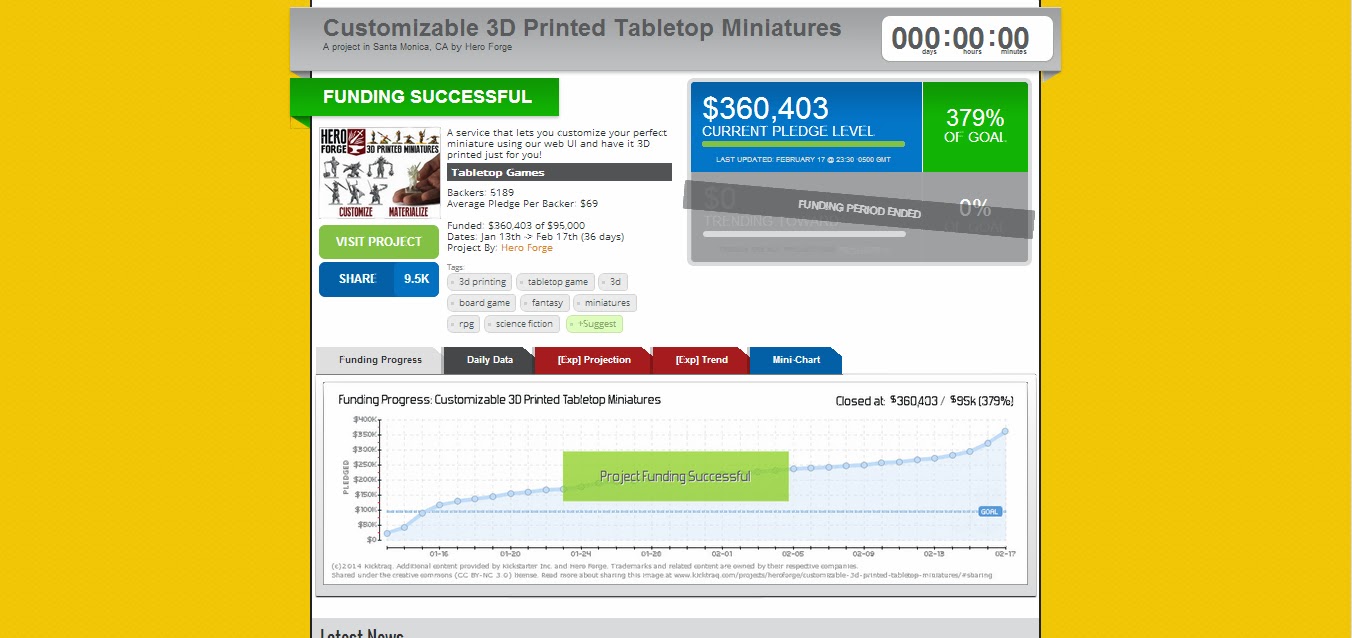Click the FUNDING SUCCESSFUL green ribbon
This screenshot has width=1352, height=638.
(x=426, y=97)
